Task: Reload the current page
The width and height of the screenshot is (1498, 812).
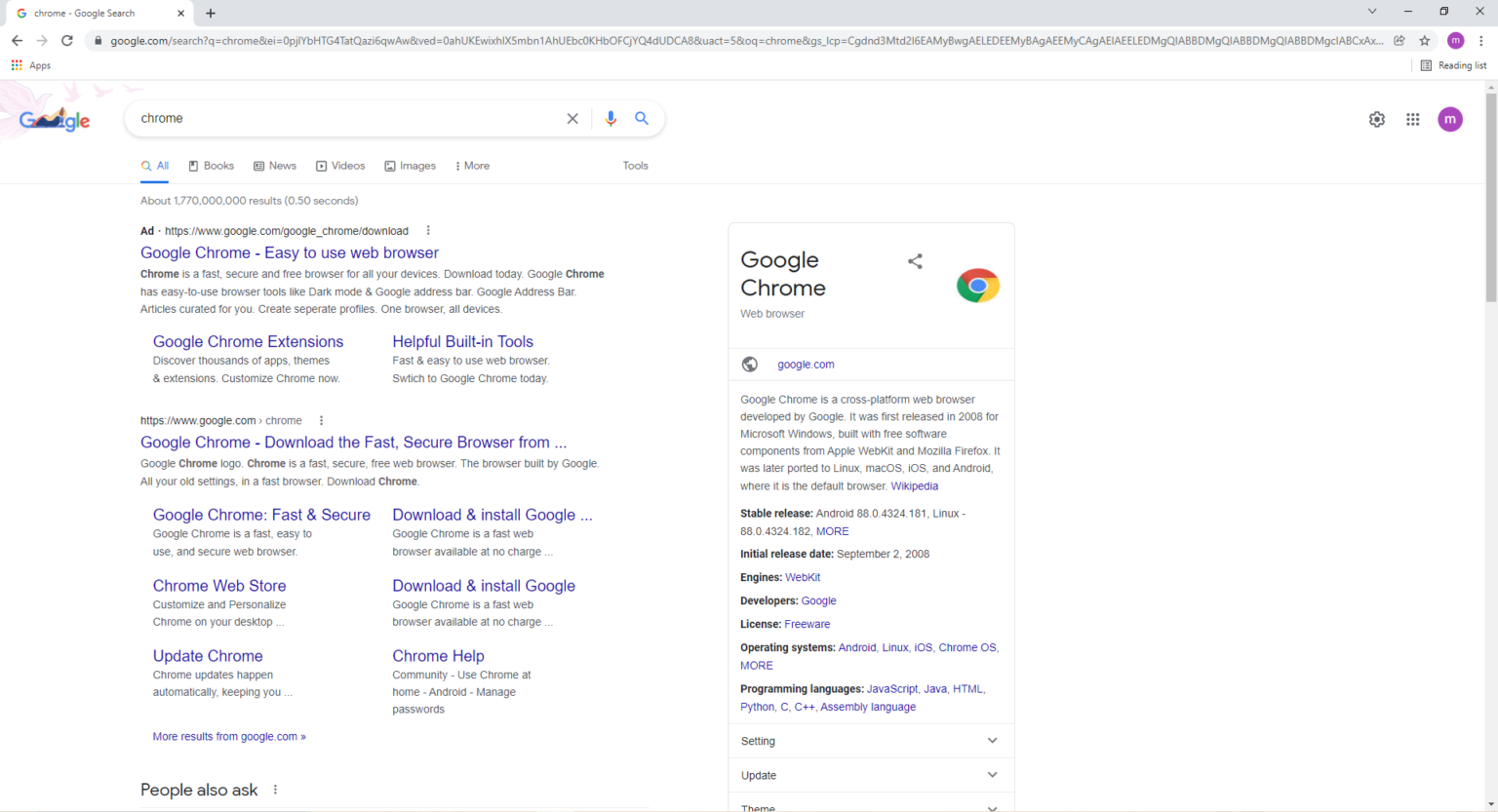Action: point(66,41)
